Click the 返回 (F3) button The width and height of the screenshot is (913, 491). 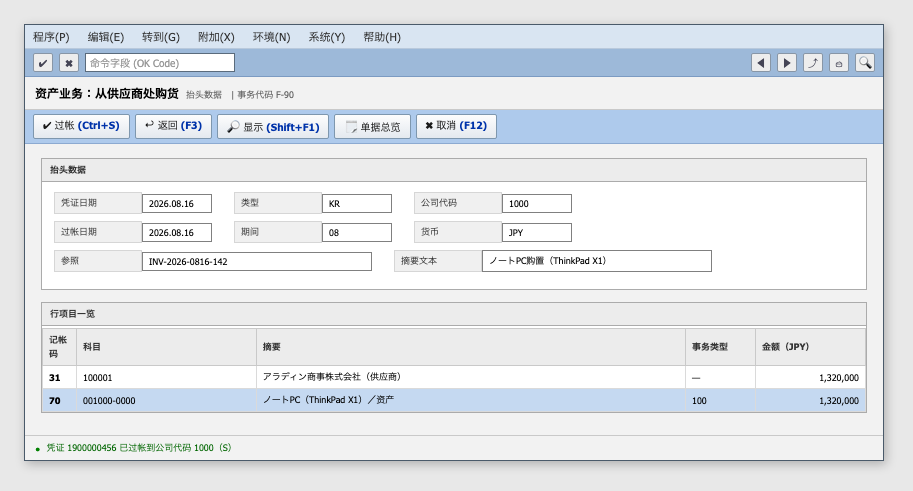pyautogui.click(x=174, y=126)
